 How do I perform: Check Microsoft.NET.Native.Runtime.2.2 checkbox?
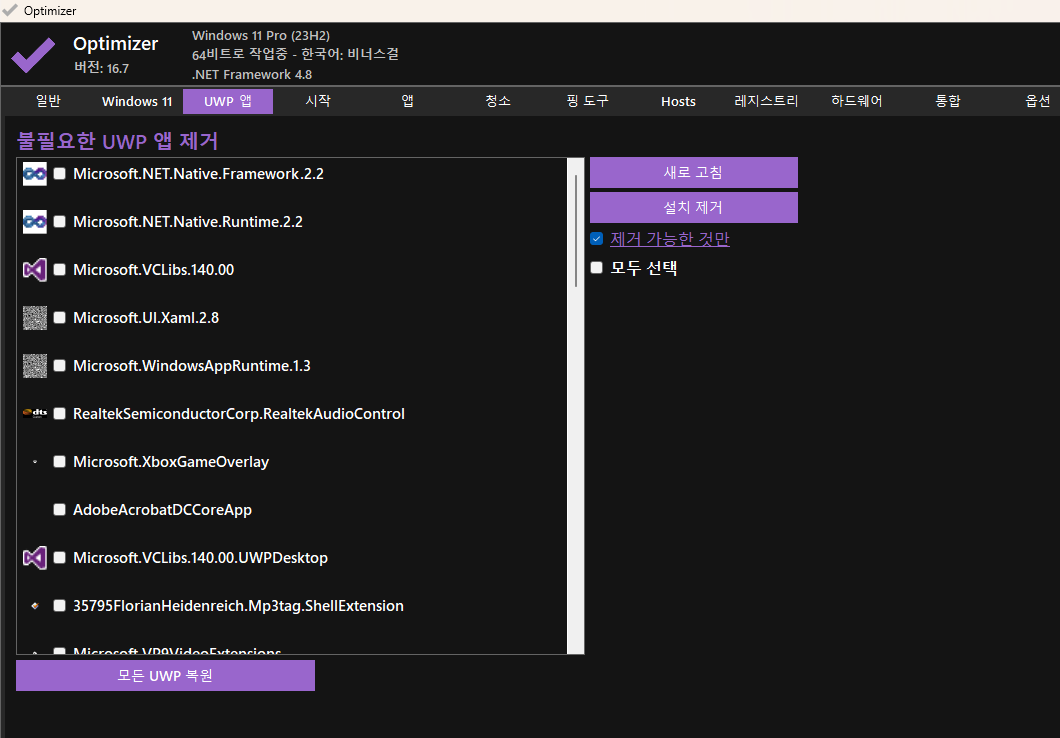point(59,222)
